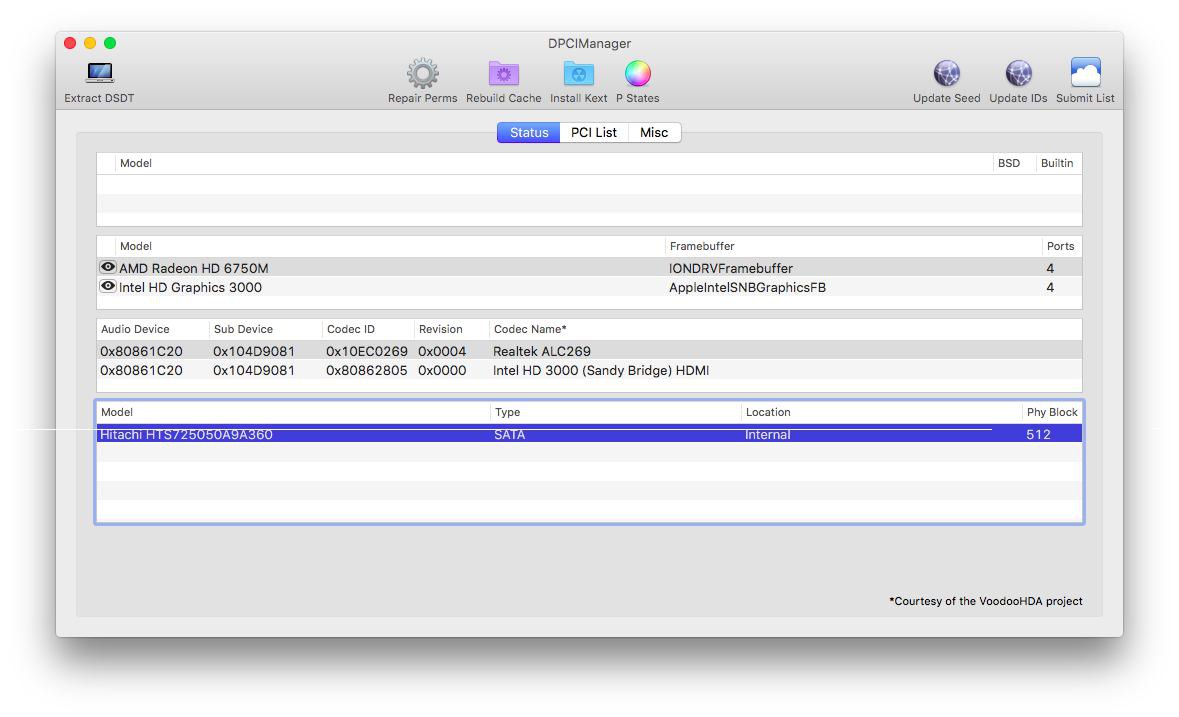1179x717 pixels.
Task: Click the Type column header in drives table
Action: click(508, 412)
